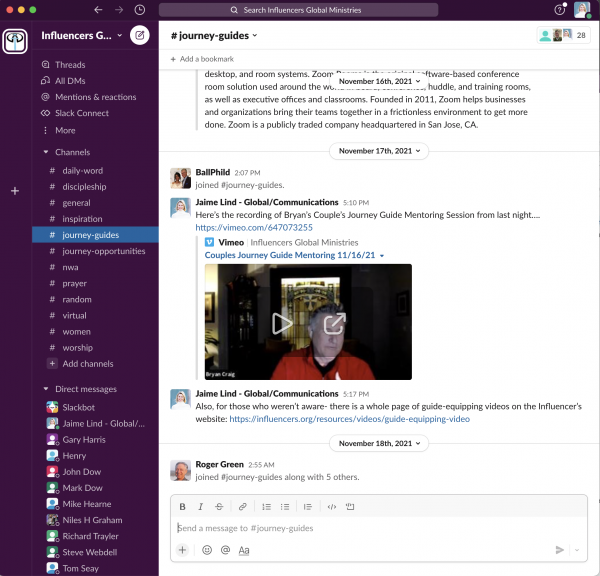Image resolution: width=600 pixels, height=576 pixels.
Task: Switch to the #inspiration channel
Action: (x=95, y=219)
